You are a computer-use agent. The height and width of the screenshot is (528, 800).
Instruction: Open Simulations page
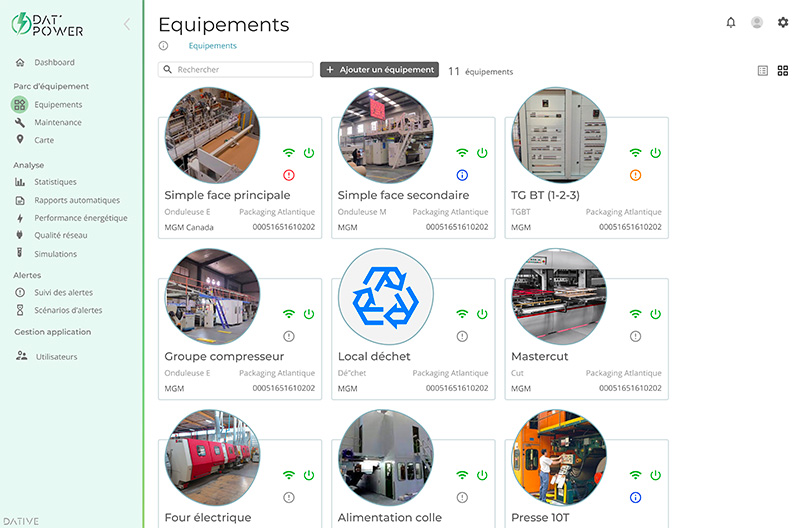click(x=56, y=254)
